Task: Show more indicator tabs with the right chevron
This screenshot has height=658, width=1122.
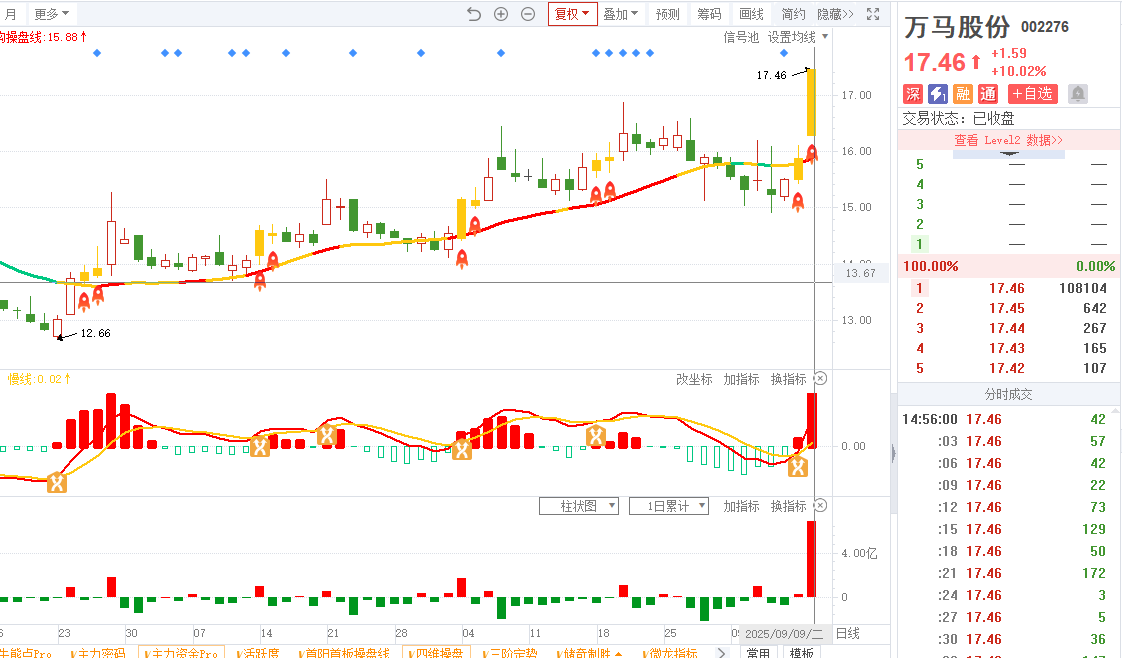Action: pos(721,653)
